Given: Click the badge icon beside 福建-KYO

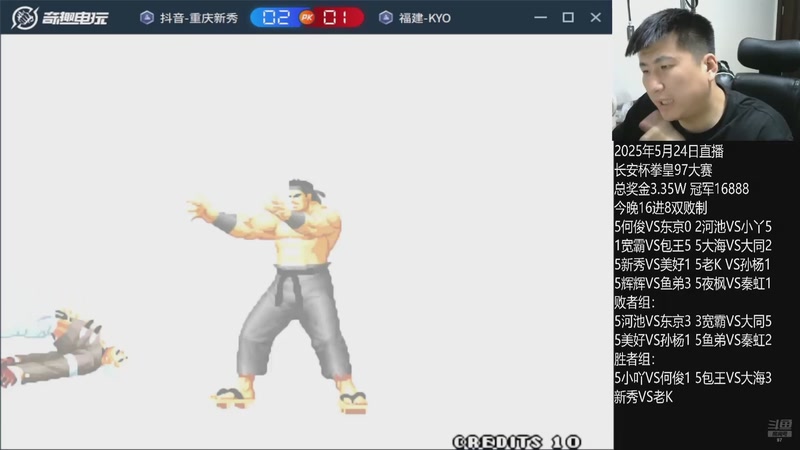Looking at the screenshot, I should point(386,18).
